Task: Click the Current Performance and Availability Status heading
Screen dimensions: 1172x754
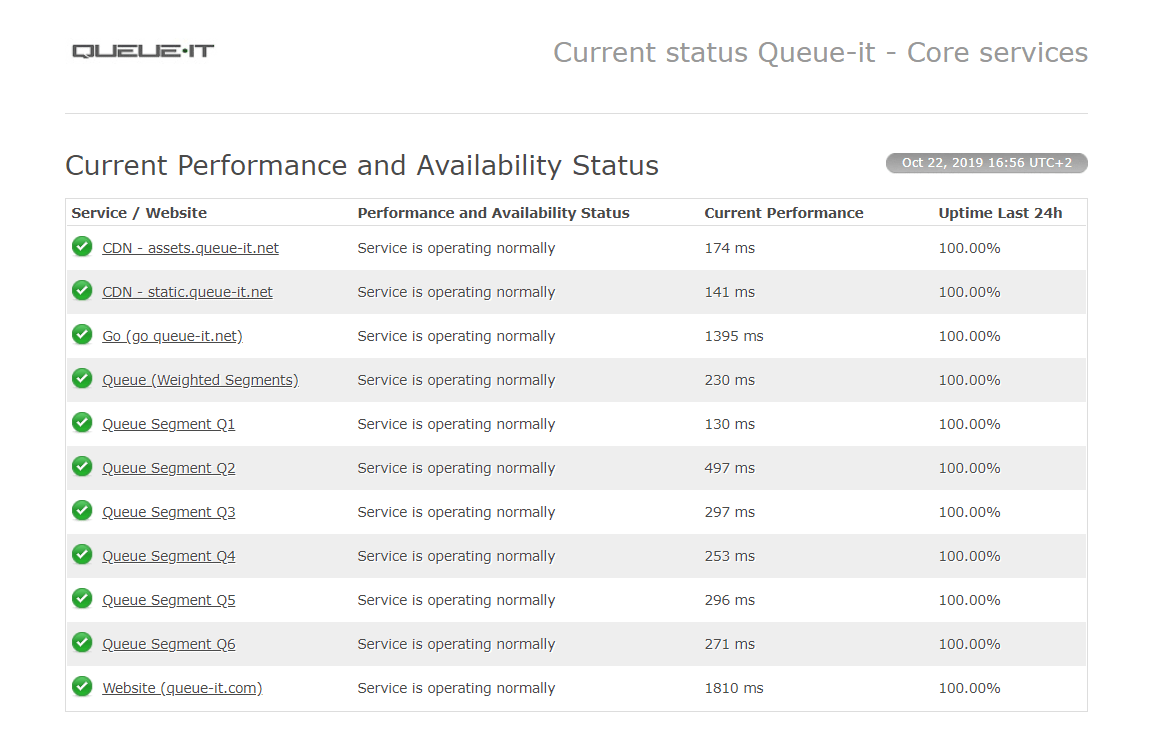Action: [362, 166]
